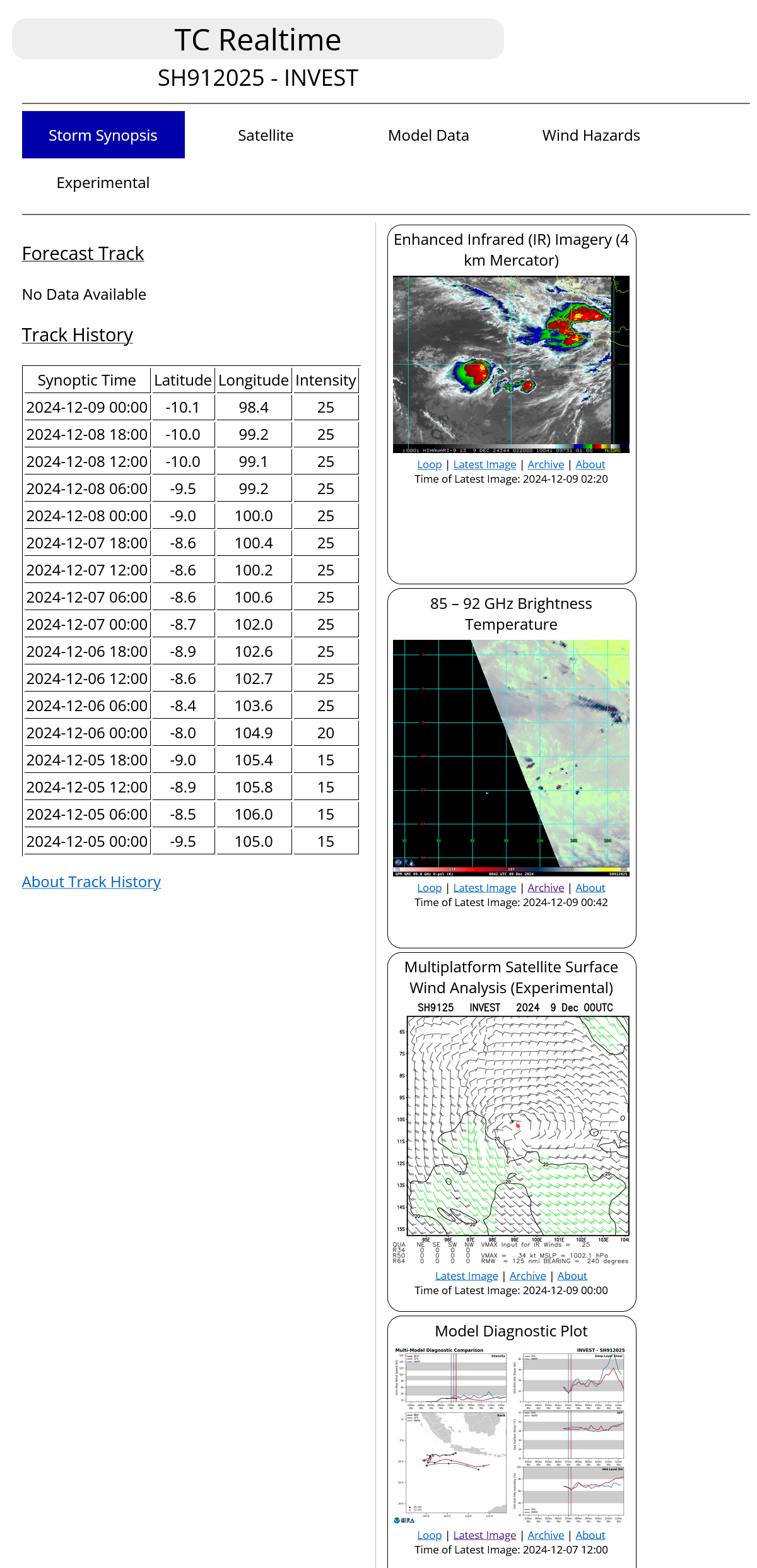Open Archive link under Infrared imagery
Screen dimensions: 757x1568
[546, 464]
